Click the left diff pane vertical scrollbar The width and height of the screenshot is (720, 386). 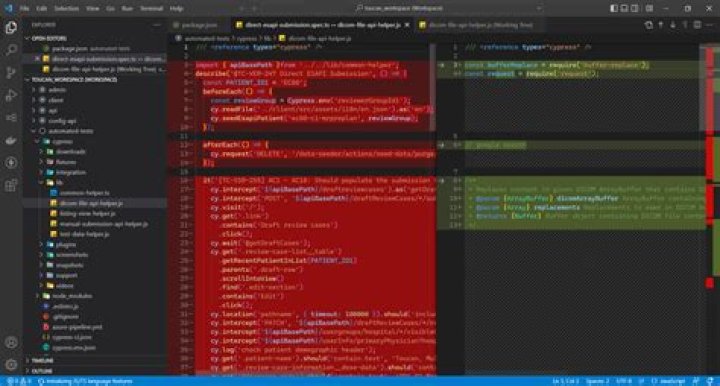433,87
